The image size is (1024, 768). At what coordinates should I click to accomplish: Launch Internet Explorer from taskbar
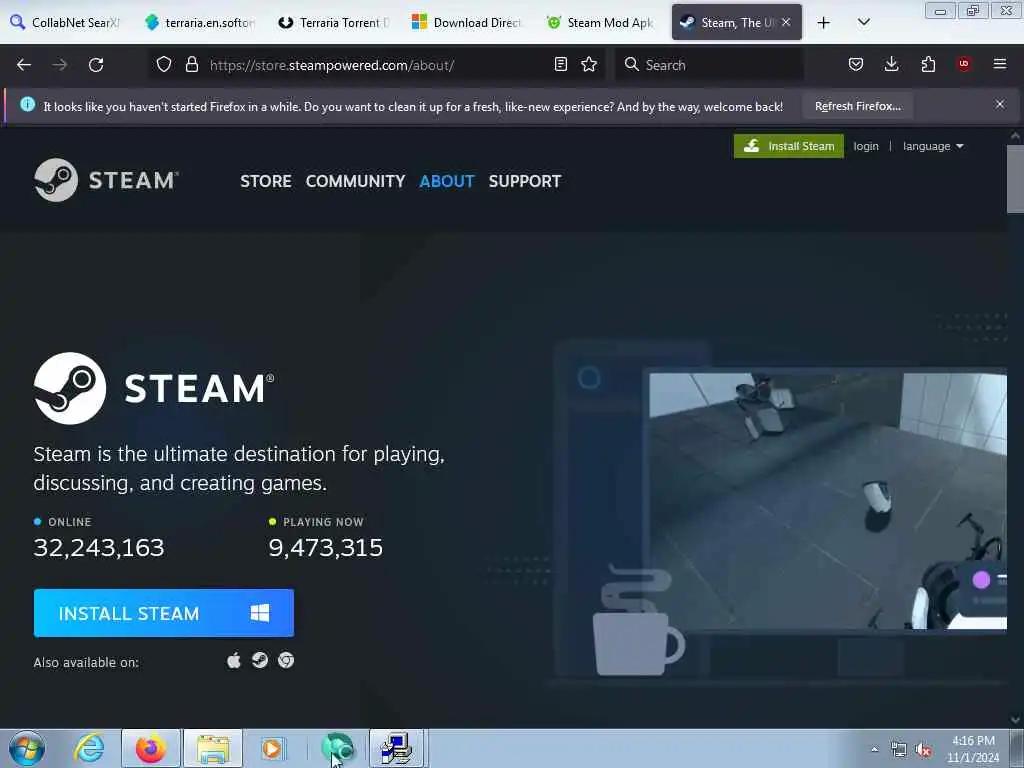89,748
